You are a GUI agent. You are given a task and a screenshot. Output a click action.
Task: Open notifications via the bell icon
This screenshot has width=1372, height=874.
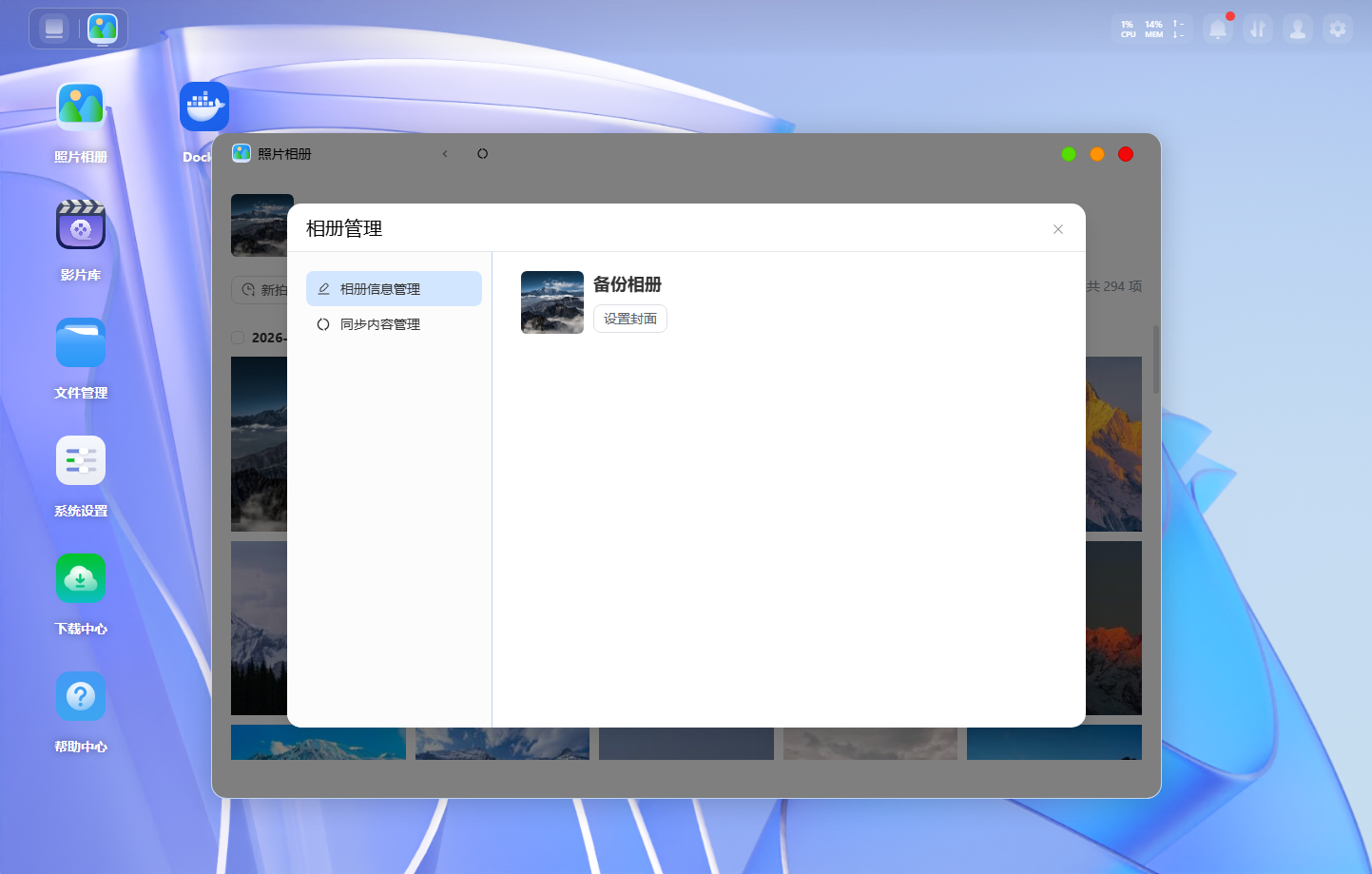pos(1218,29)
